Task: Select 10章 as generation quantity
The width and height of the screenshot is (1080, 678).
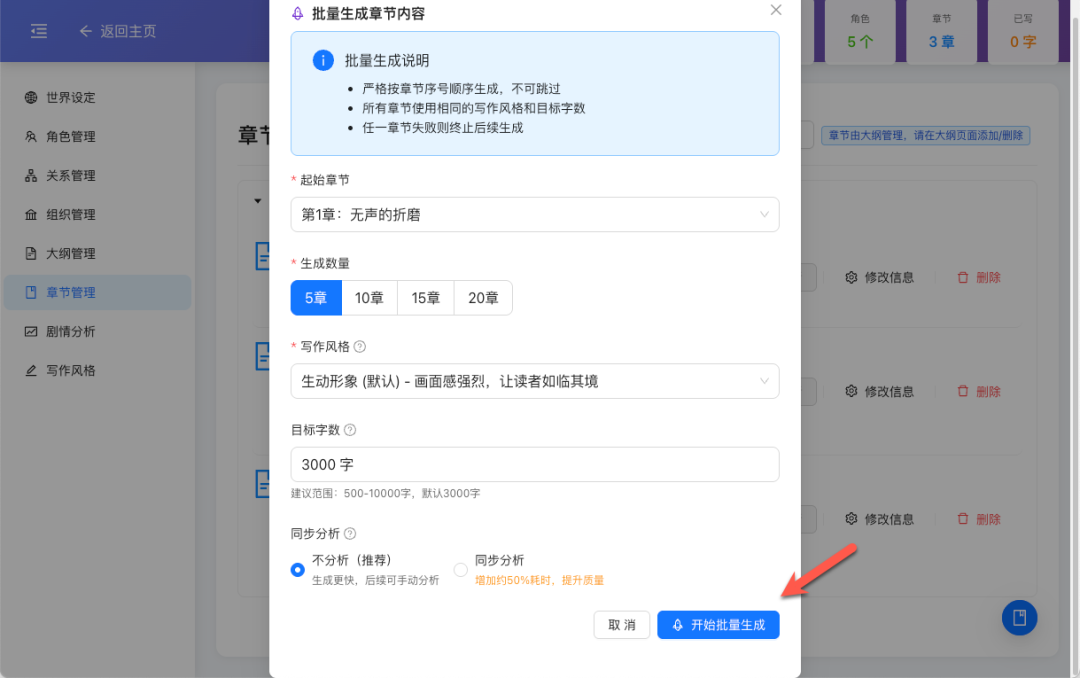Action: (369, 297)
